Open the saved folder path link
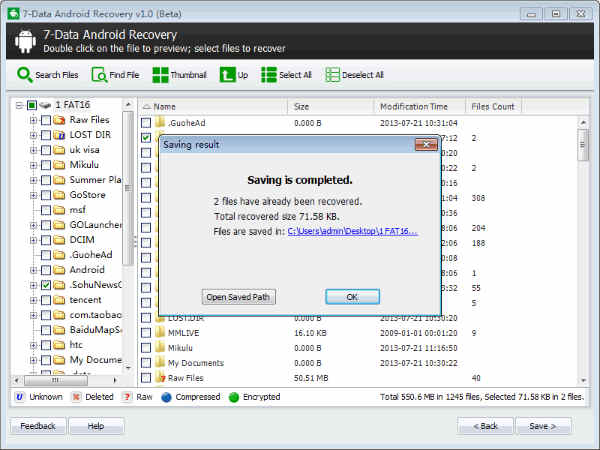This screenshot has height=450, width=600. tap(352, 232)
